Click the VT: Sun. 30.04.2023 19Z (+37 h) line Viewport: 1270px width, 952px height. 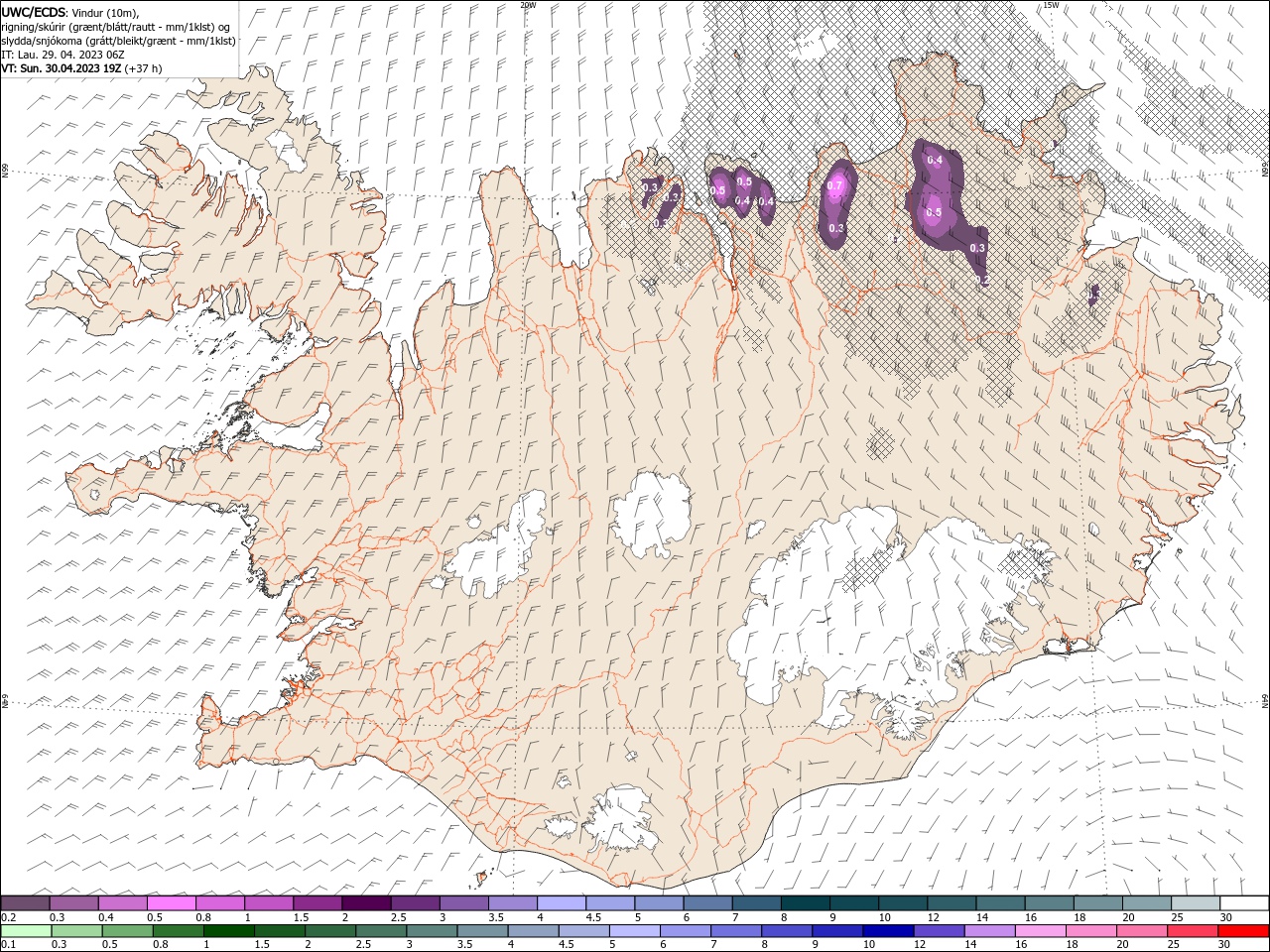coord(81,68)
